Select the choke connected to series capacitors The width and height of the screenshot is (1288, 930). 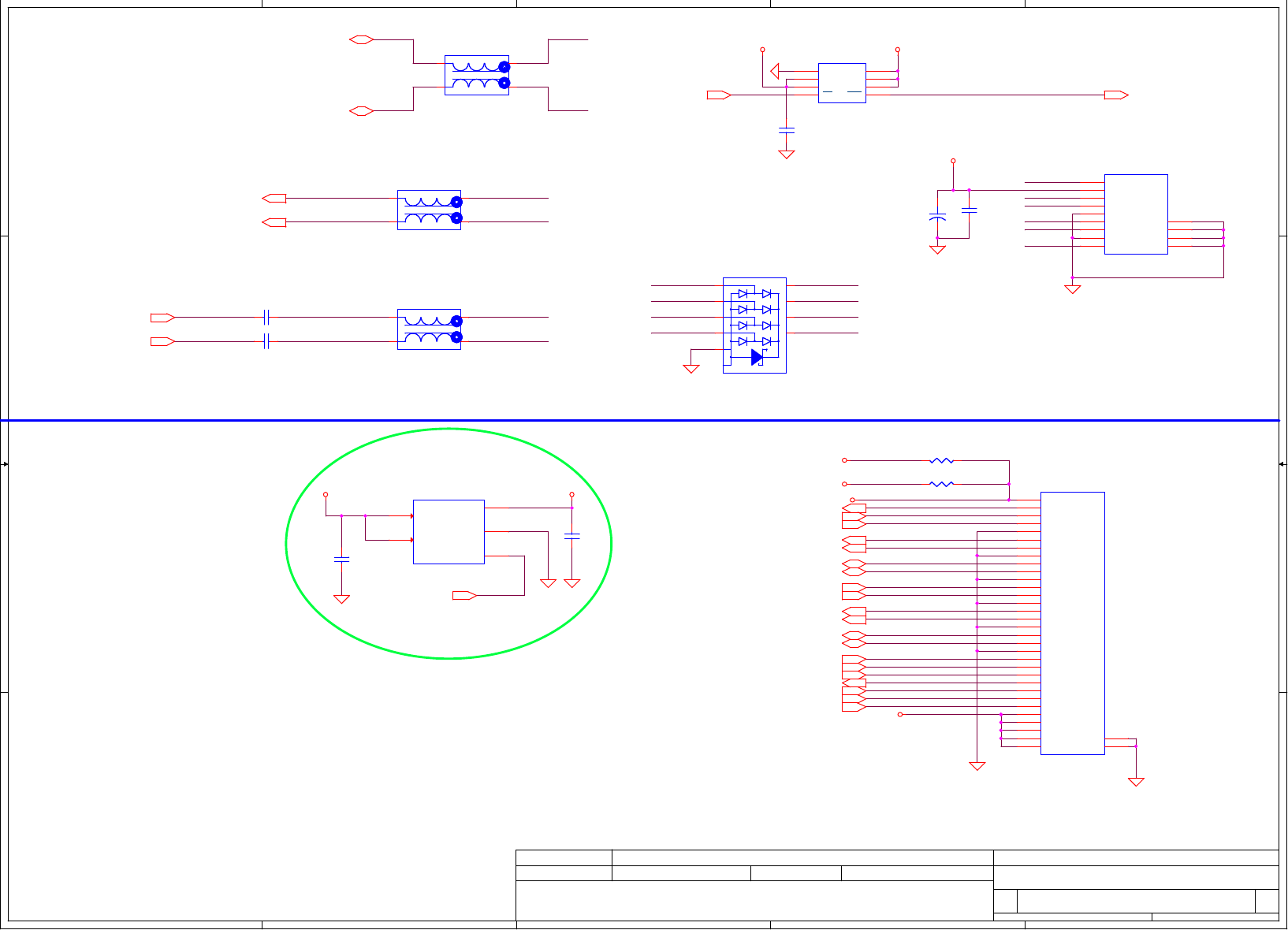coord(430,329)
